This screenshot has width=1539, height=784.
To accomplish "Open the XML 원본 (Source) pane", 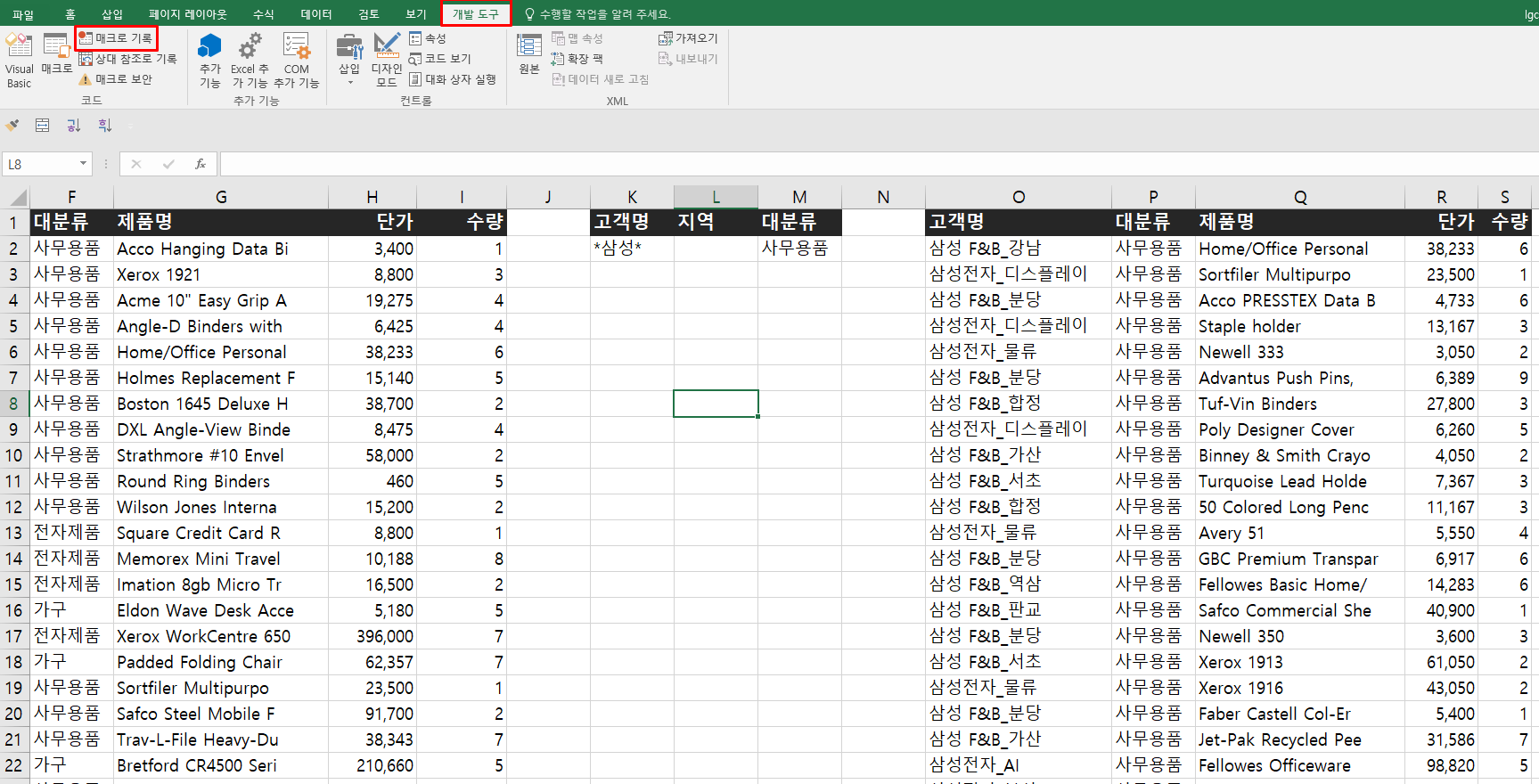I will 529,54.
